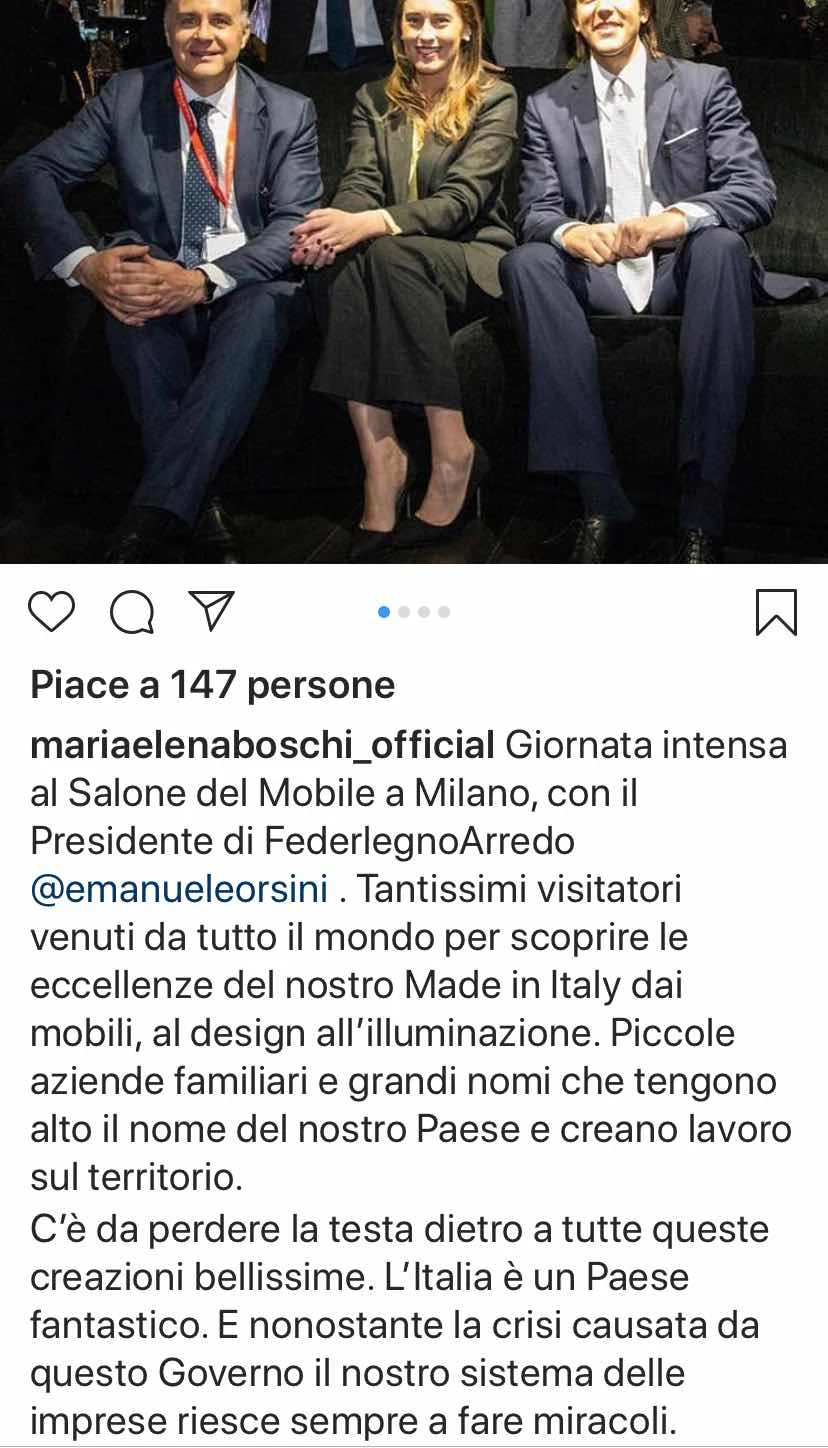Open the @emanueleorsini mention

179,890
